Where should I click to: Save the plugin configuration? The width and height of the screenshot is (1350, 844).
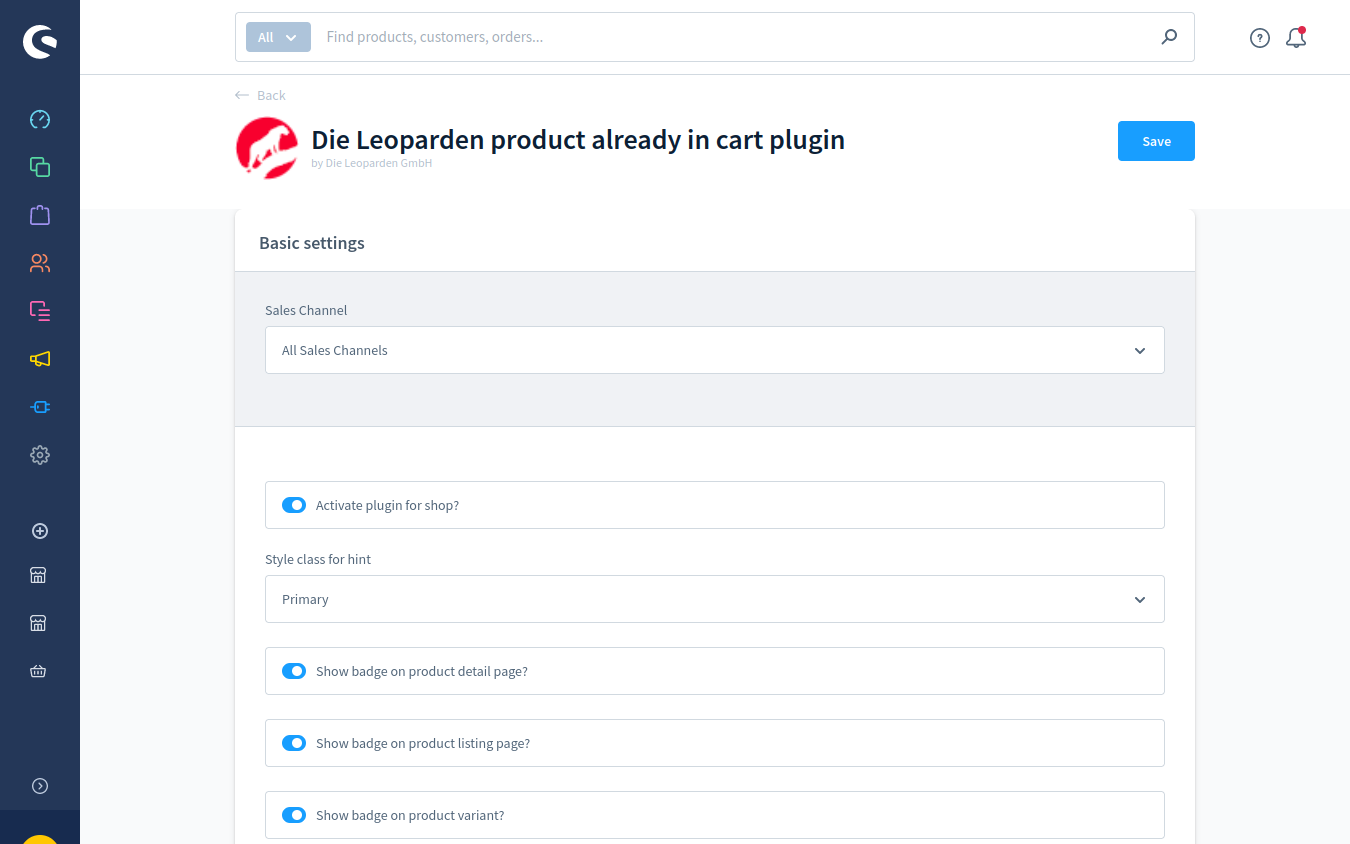point(1156,141)
